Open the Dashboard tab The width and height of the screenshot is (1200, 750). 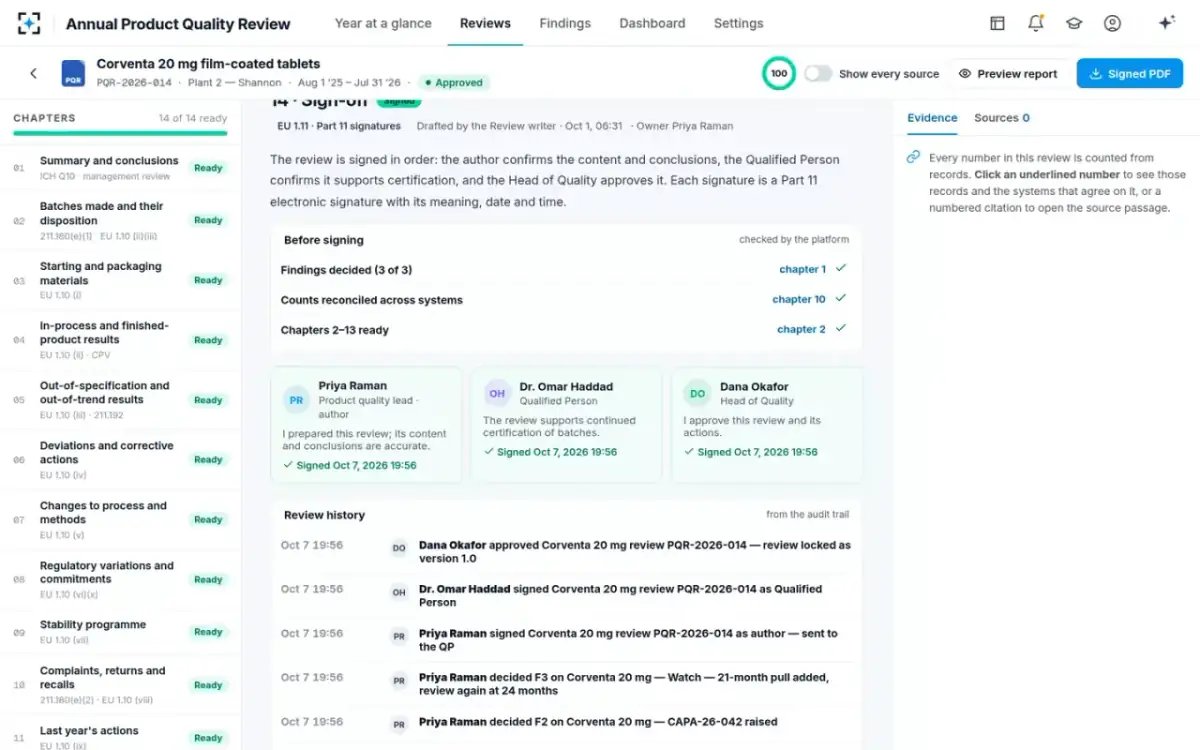(652, 23)
